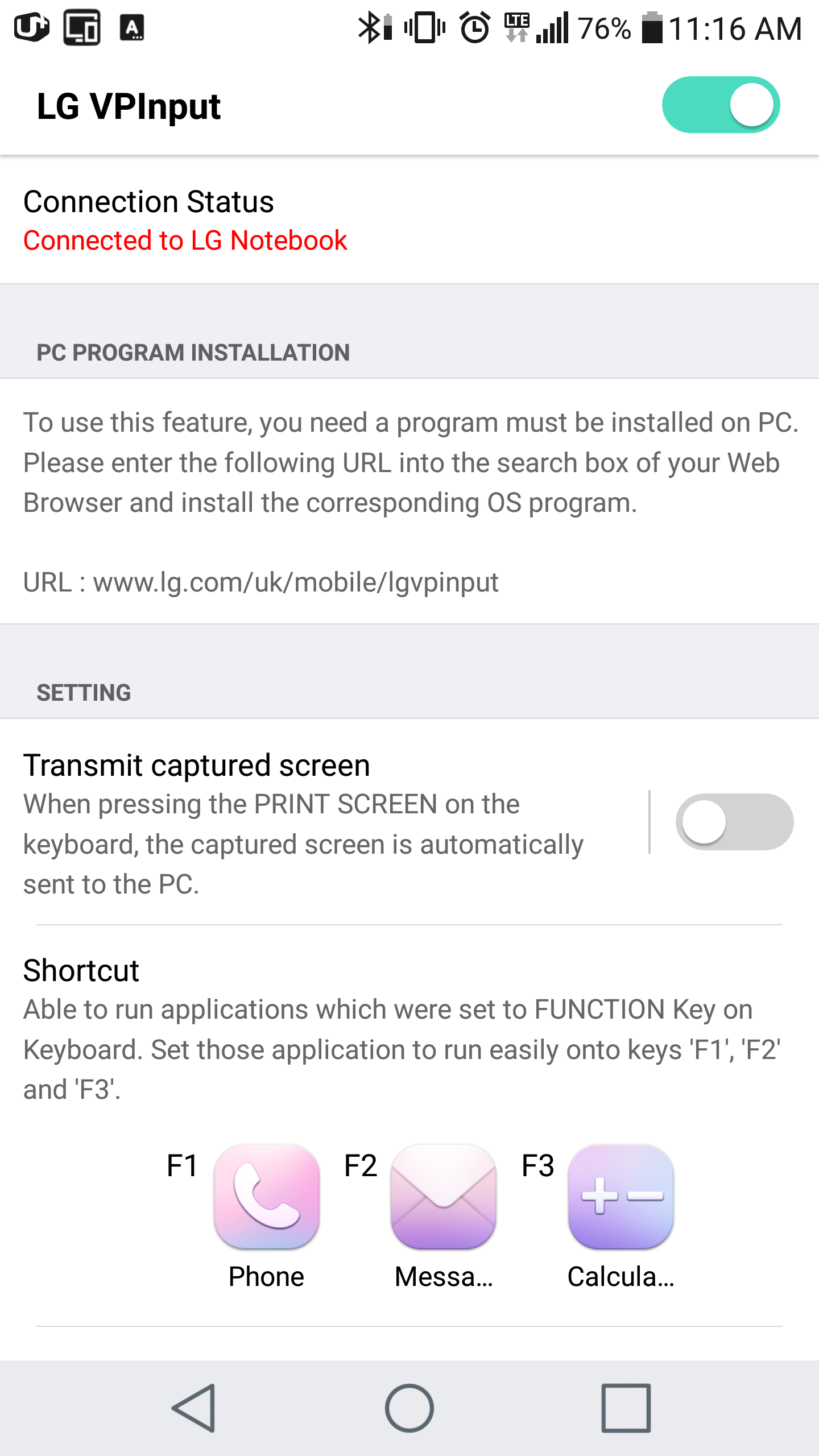Tap the www.lg.com/uk/mobile/lgvpinput URL
The width and height of the screenshot is (819, 1456).
296,583
